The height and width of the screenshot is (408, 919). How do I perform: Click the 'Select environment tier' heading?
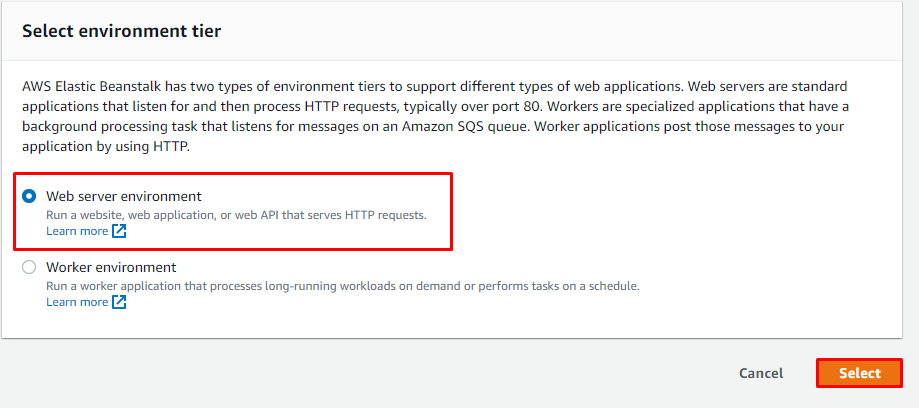point(121,31)
